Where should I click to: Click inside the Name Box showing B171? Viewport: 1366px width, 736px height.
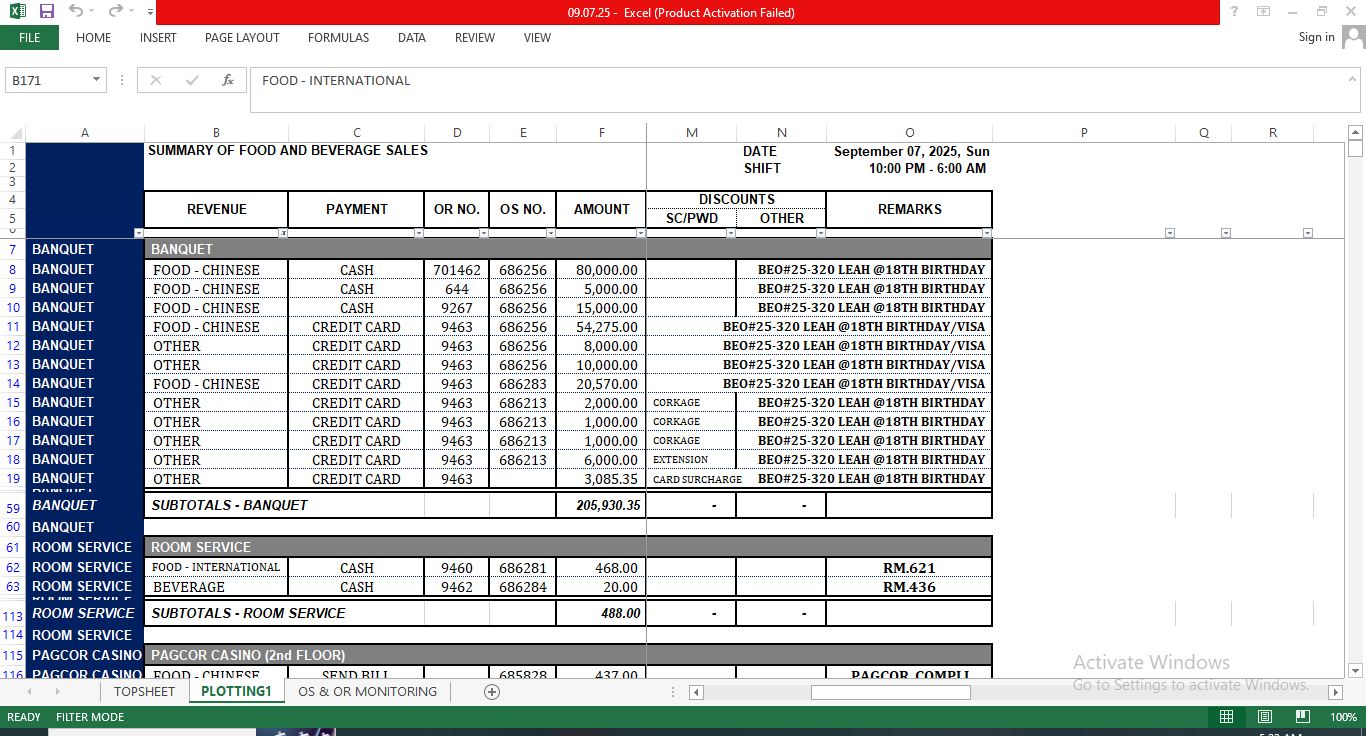click(x=48, y=80)
